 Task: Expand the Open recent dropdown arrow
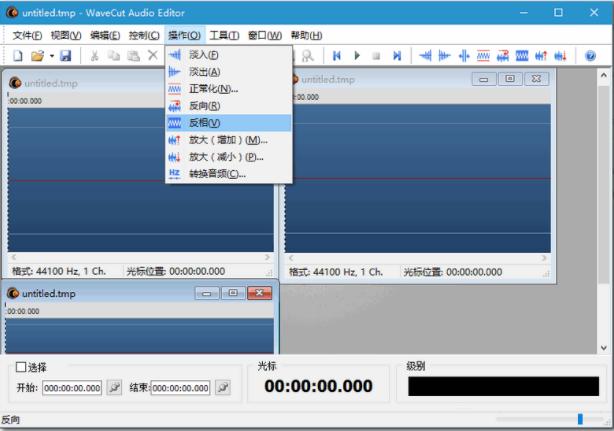tap(51, 56)
